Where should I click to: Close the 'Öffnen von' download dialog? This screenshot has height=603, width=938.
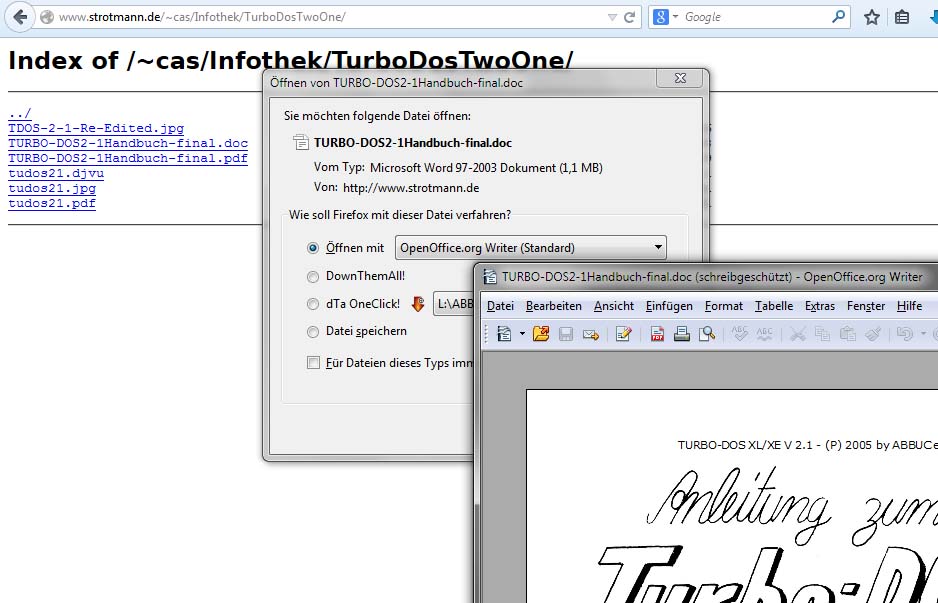click(x=680, y=78)
